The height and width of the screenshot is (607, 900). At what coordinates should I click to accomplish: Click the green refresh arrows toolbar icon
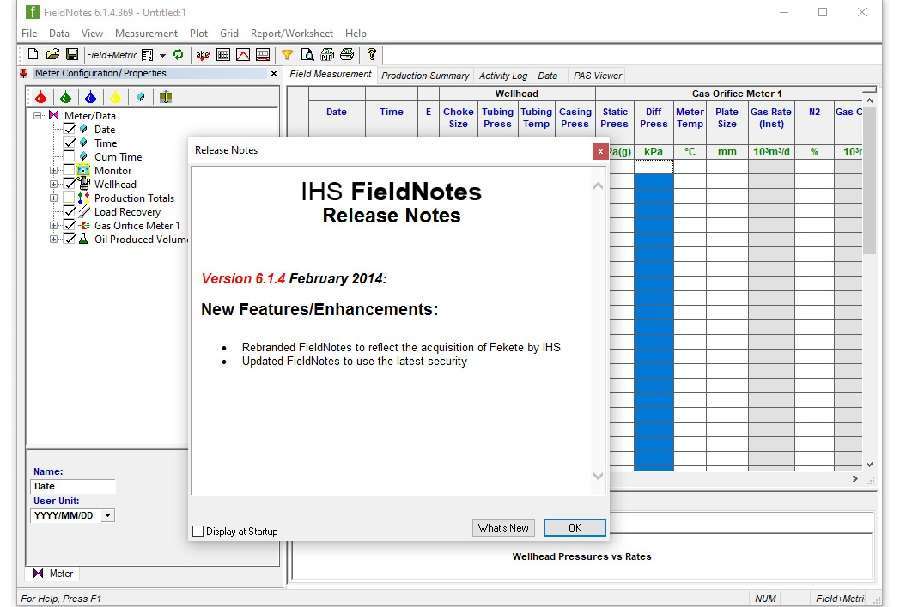pos(177,55)
